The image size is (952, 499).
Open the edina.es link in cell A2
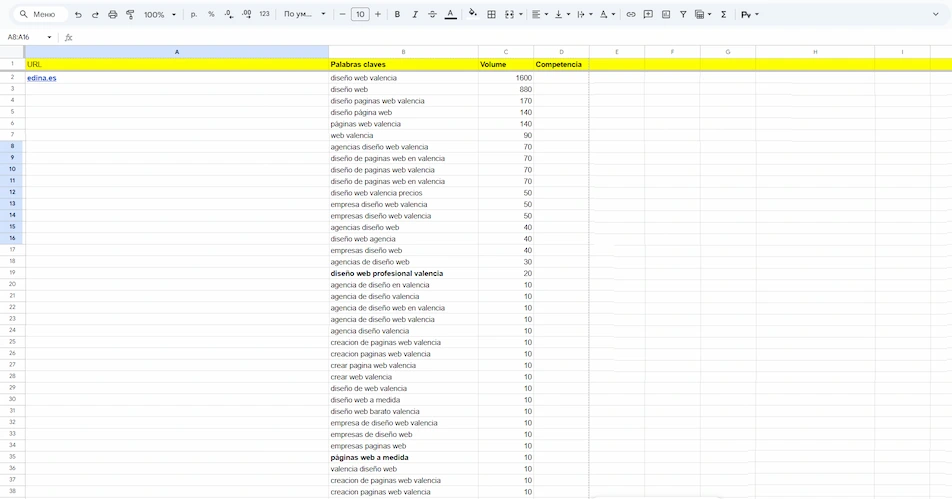[x=42, y=78]
